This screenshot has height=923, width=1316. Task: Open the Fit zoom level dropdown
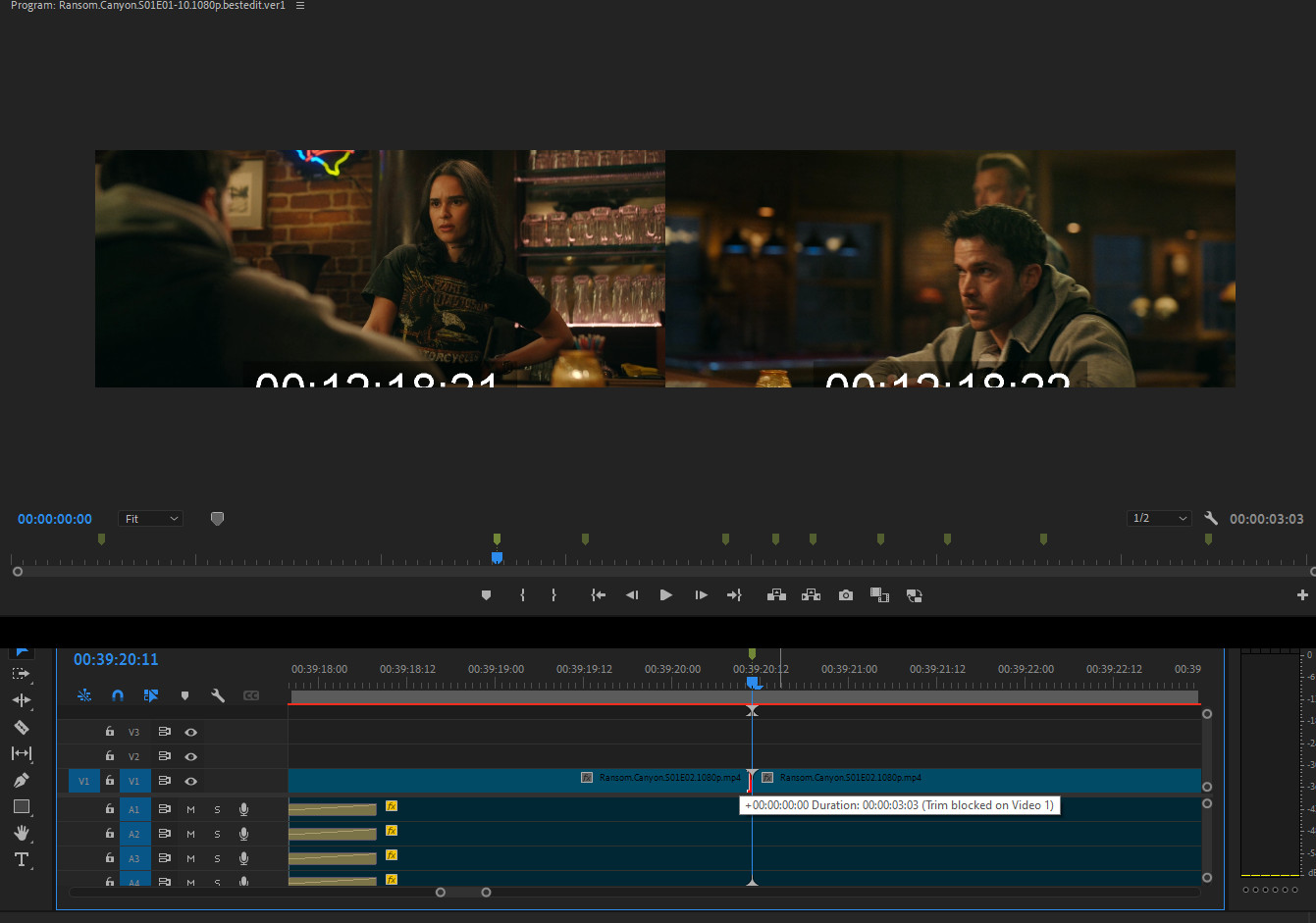pos(150,519)
